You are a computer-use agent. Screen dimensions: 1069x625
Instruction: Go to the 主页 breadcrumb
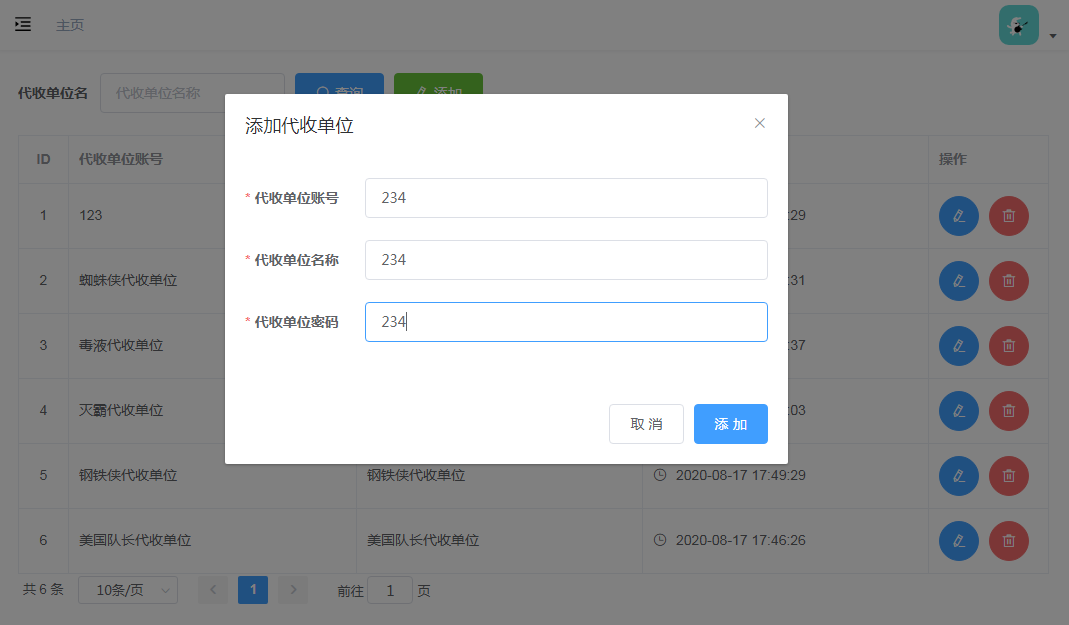70,24
